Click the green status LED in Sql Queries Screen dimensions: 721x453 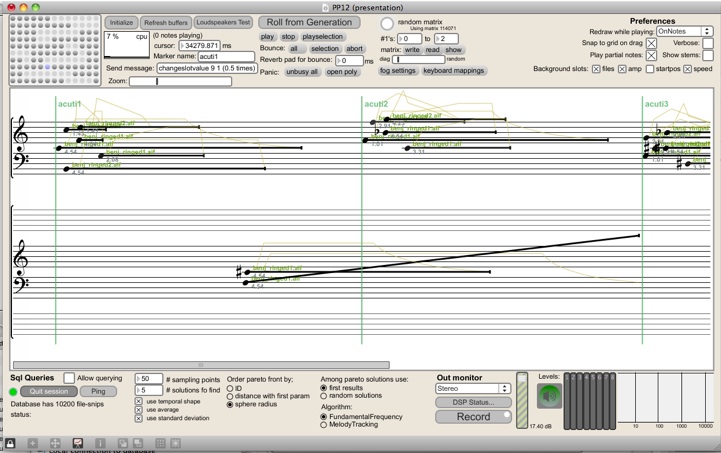(13, 392)
